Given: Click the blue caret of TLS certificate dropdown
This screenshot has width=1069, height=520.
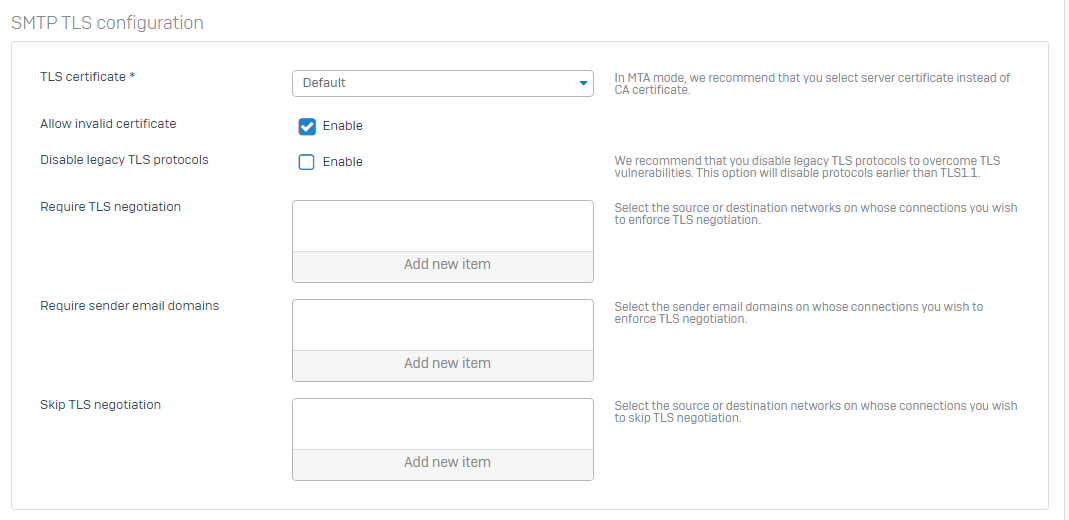Looking at the screenshot, I should click(583, 83).
